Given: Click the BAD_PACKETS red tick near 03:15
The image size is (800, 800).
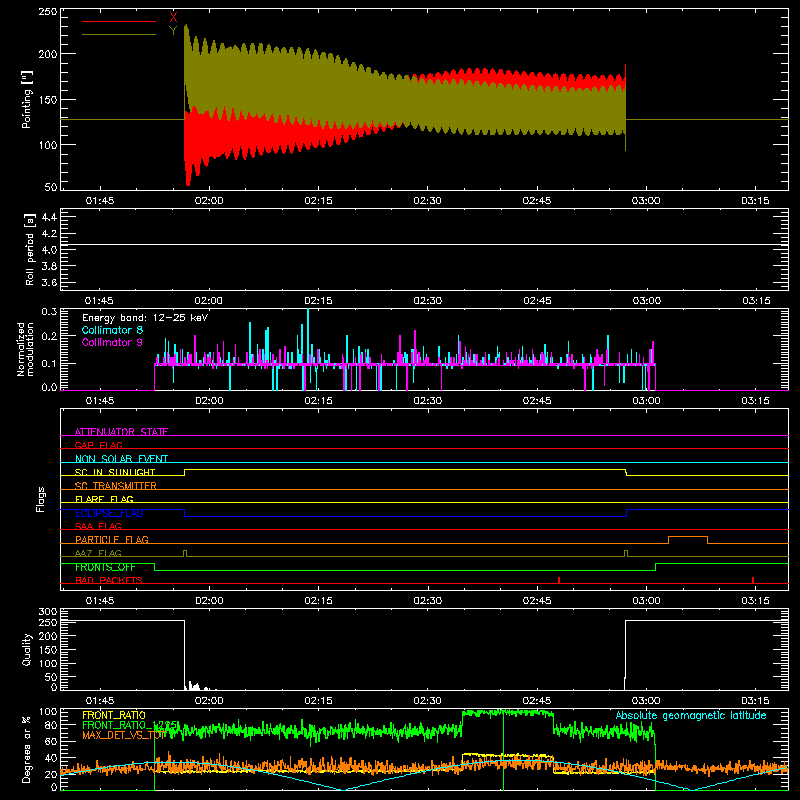Looking at the screenshot, I should [x=753, y=580].
